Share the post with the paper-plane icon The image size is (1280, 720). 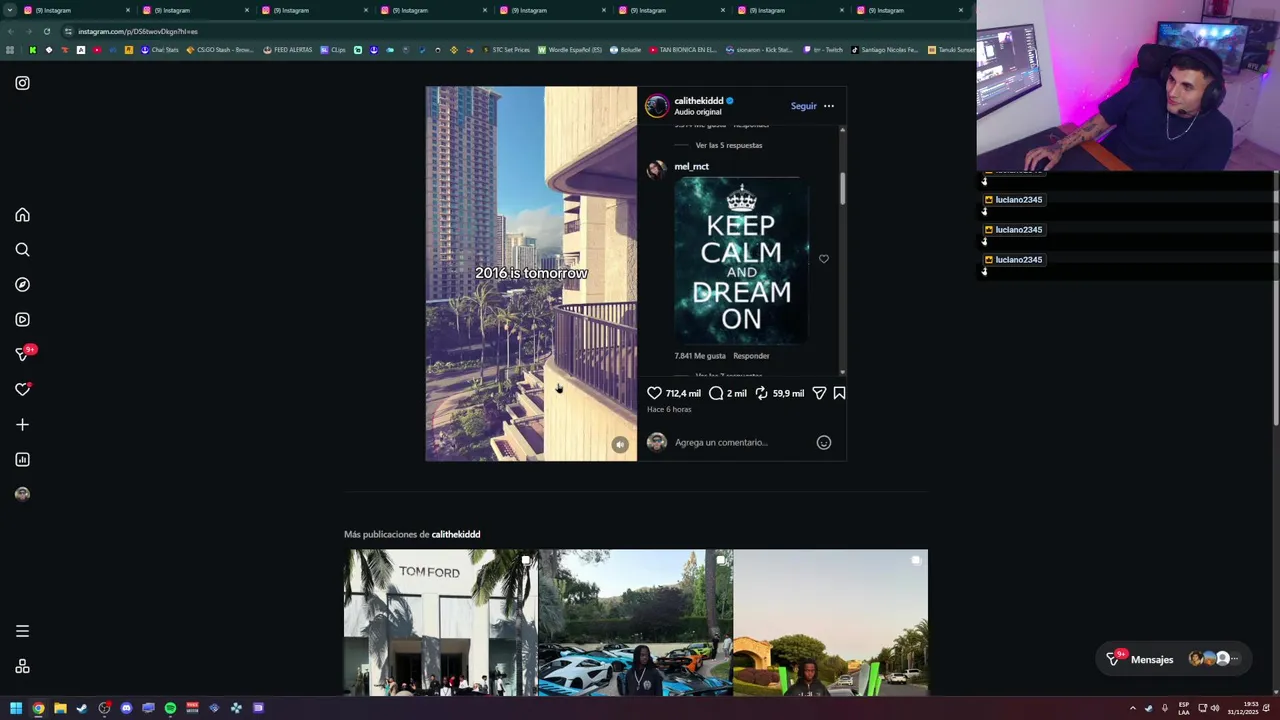819,393
